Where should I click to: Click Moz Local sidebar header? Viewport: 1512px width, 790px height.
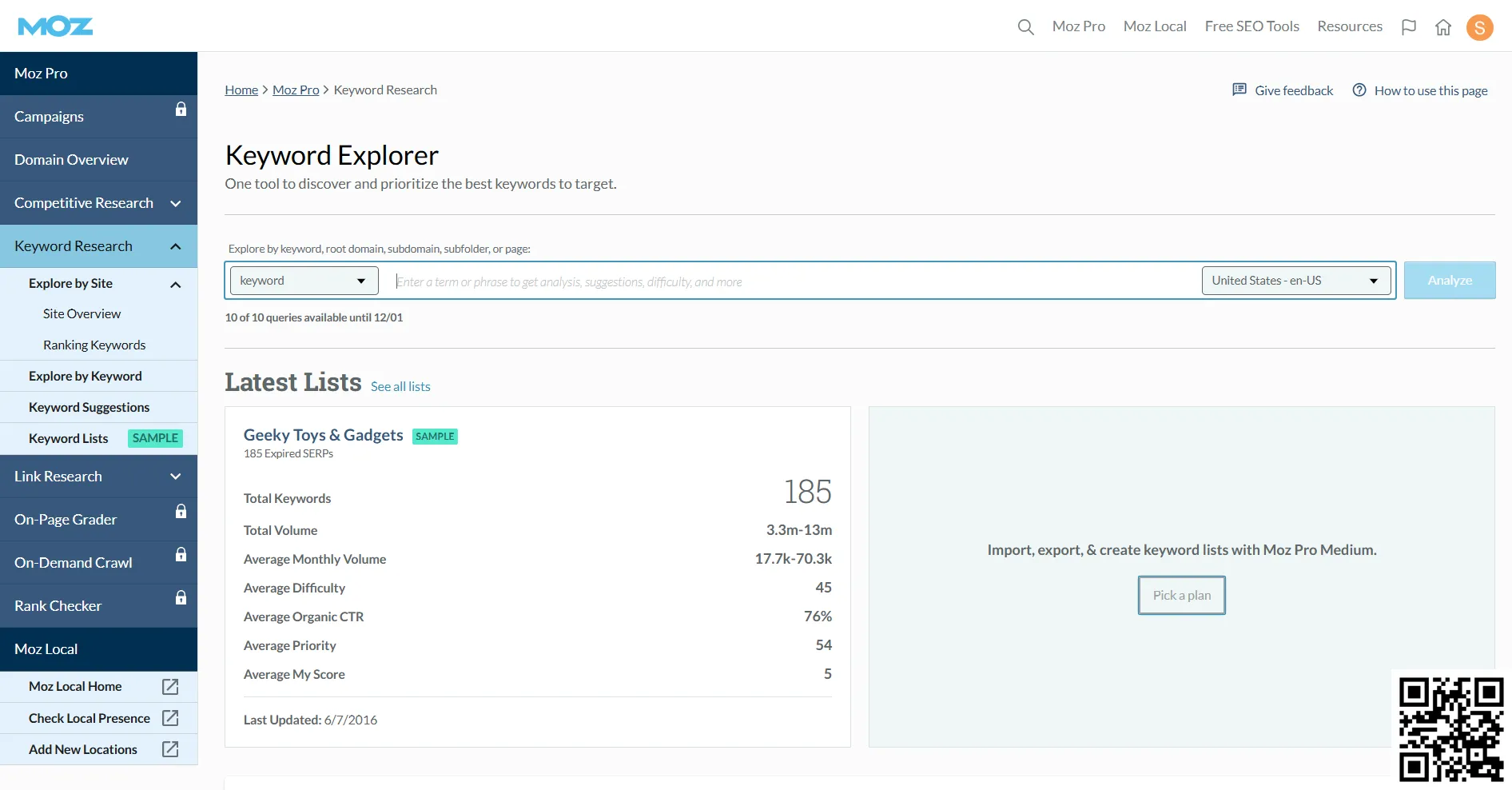tap(98, 649)
